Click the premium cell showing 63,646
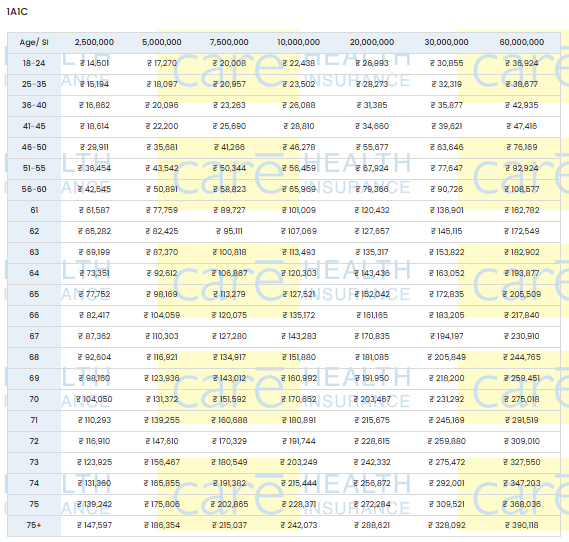 click(446, 147)
